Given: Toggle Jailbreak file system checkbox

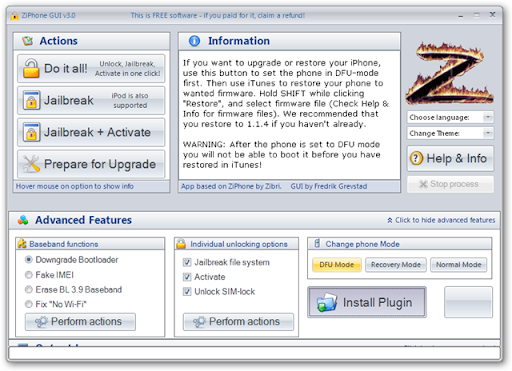Looking at the screenshot, I should 187,262.
